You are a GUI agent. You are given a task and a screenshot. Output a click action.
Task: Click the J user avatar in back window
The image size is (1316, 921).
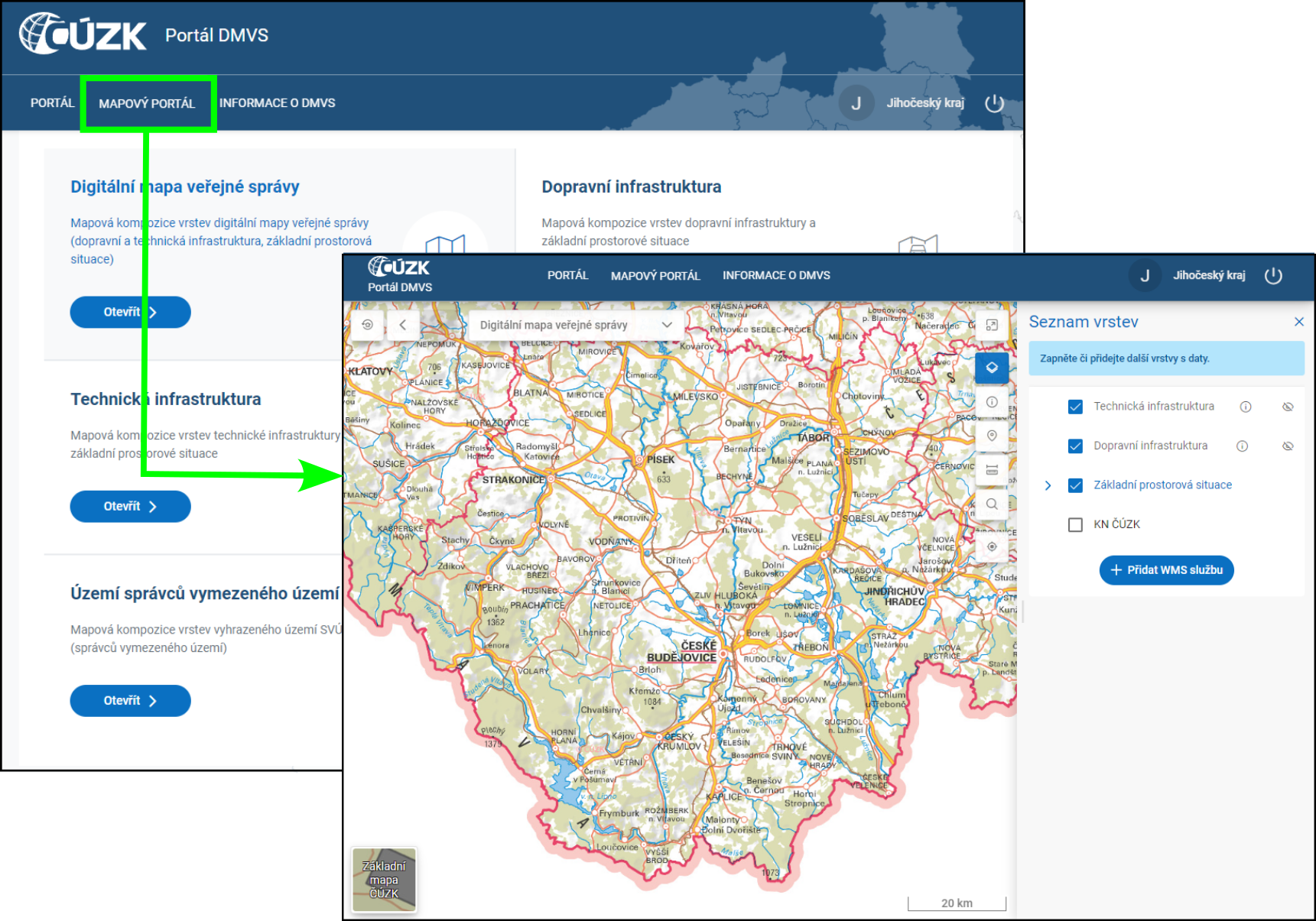click(856, 103)
